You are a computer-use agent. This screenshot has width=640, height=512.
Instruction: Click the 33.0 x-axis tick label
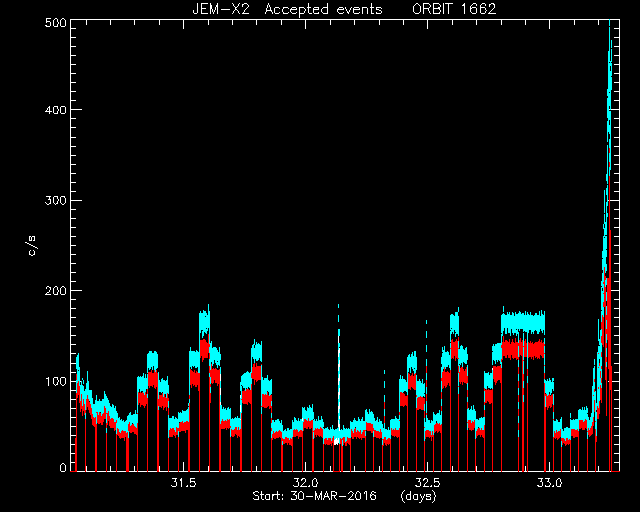(x=549, y=483)
